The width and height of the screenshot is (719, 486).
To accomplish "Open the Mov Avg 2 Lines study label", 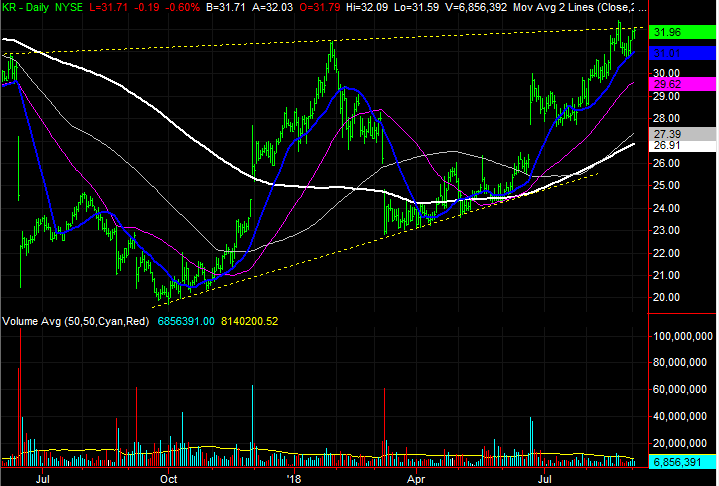I will pos(580,7).
